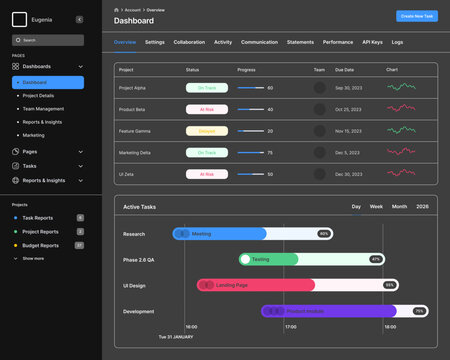The width and height of the screenshot is (450, 360).
Task: Click the Reports & Insights globe icon
Action: (15, 180)
